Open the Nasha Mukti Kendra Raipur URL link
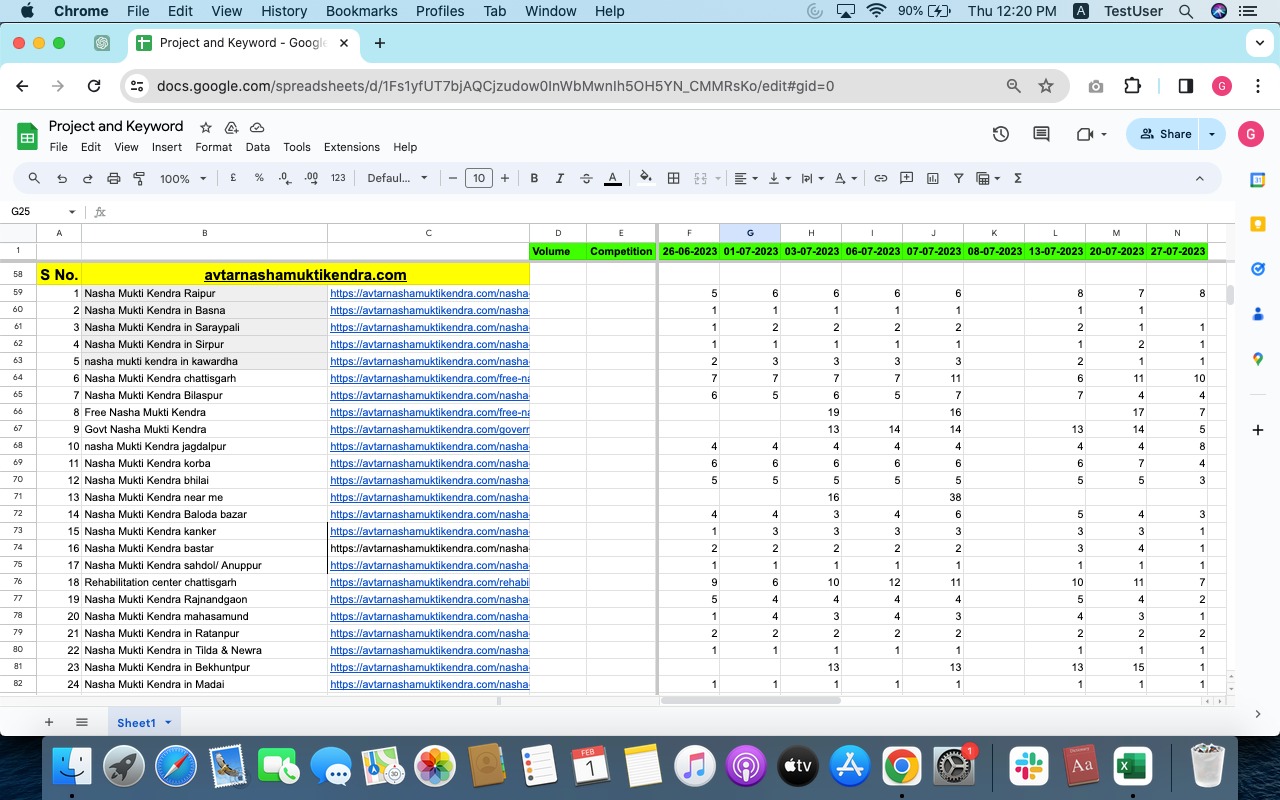 [428, 293]
